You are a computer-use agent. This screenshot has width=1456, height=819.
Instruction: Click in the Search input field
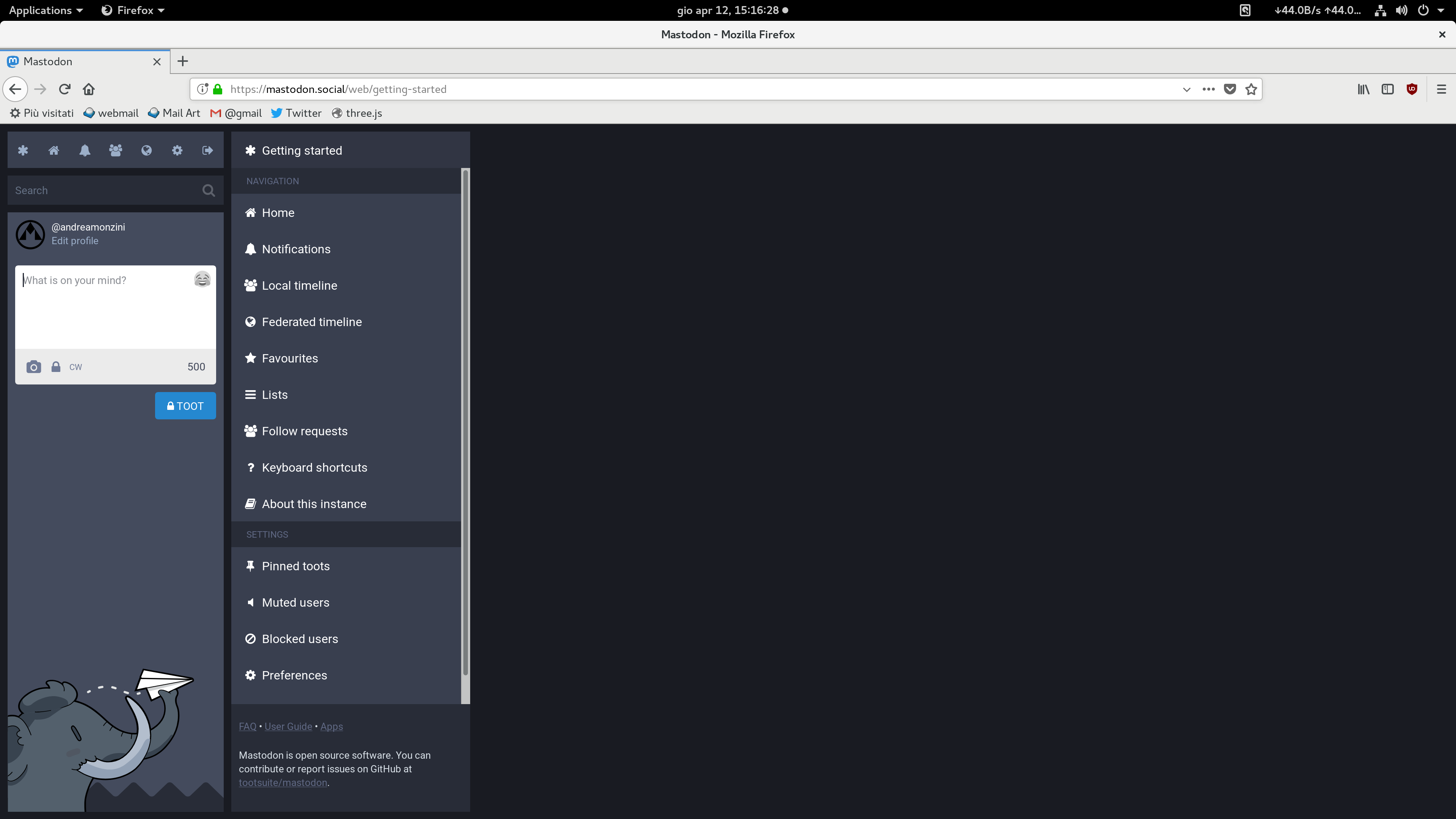(105, 190)
